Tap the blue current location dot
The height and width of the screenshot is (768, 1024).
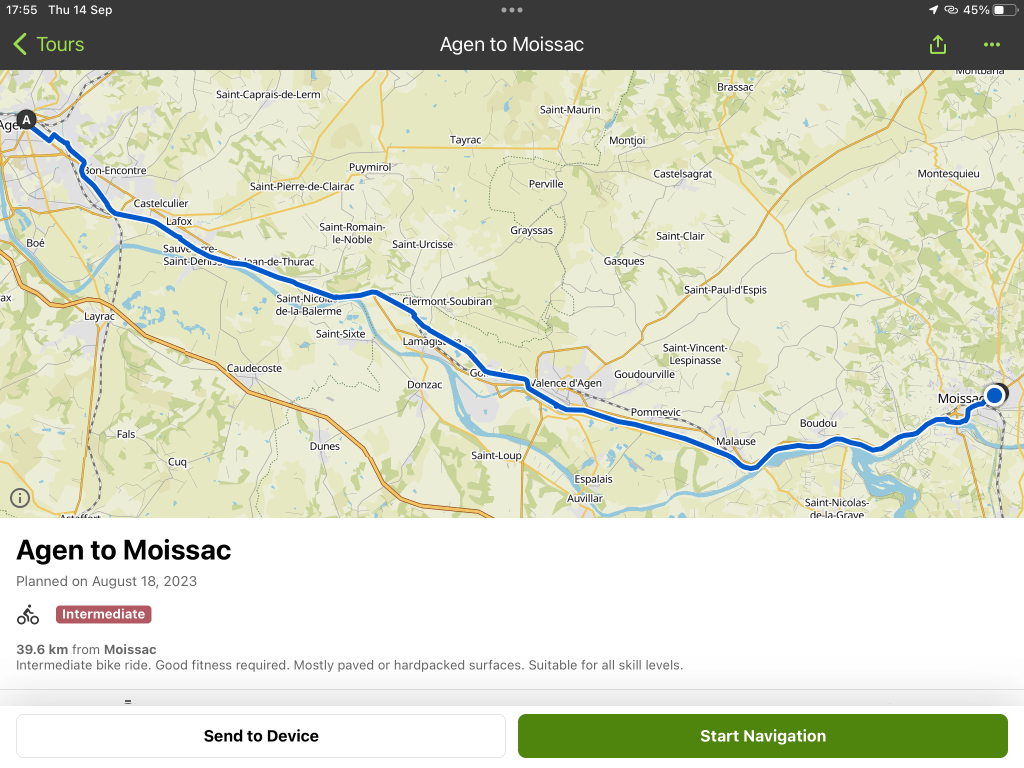[x=994, y=395]
